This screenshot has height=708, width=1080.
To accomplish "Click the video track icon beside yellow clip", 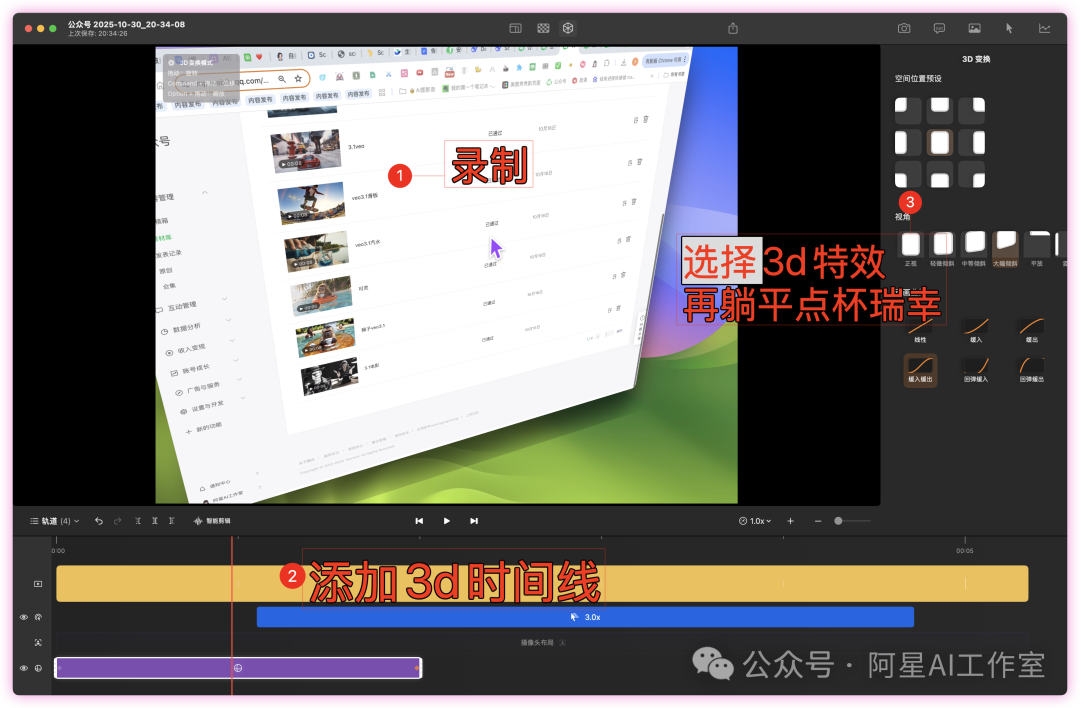I will tap(38, 584).
